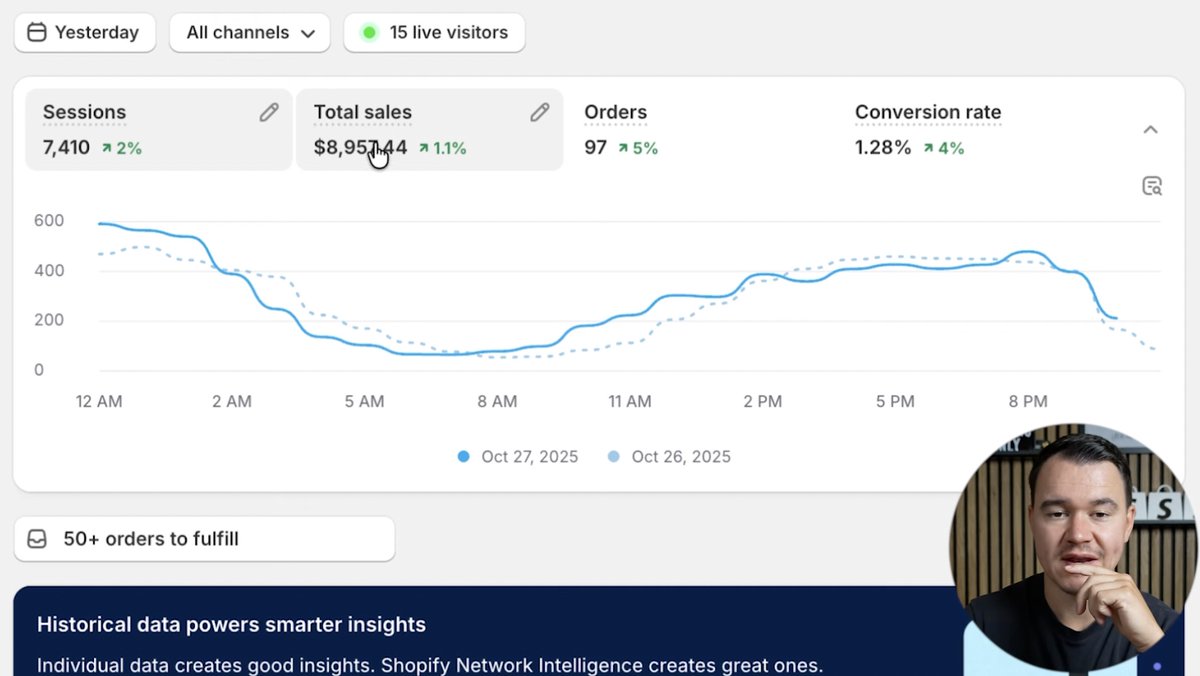Screen dimensions: 1200x676
Task: Click the calendar icon in the Yesterday selector
Action: pyautogui.click(x=37, y=32)
